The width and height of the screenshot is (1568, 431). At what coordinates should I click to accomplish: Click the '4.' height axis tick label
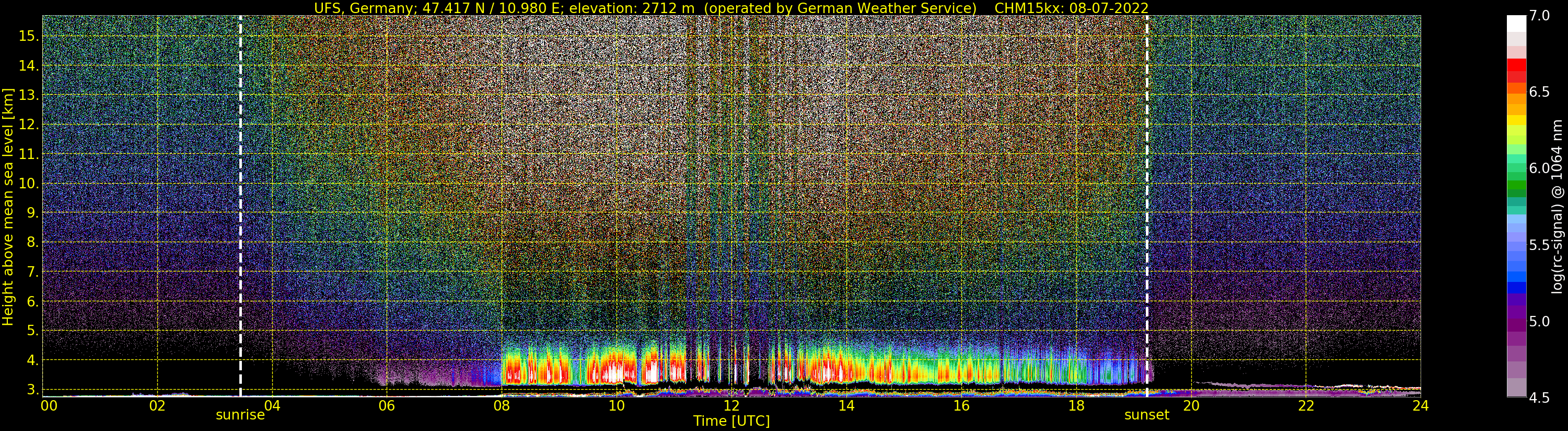click(x=33, y=360)
